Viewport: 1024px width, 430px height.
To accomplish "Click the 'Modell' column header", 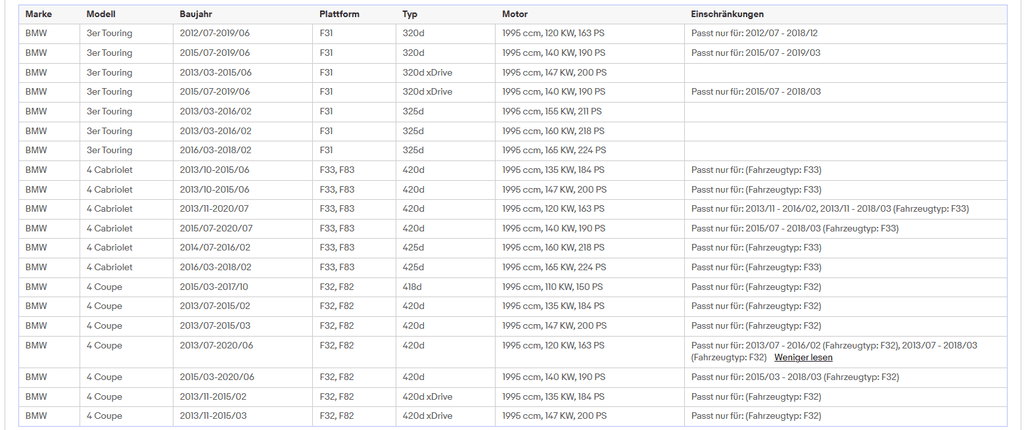I will [x=102, y=14].
